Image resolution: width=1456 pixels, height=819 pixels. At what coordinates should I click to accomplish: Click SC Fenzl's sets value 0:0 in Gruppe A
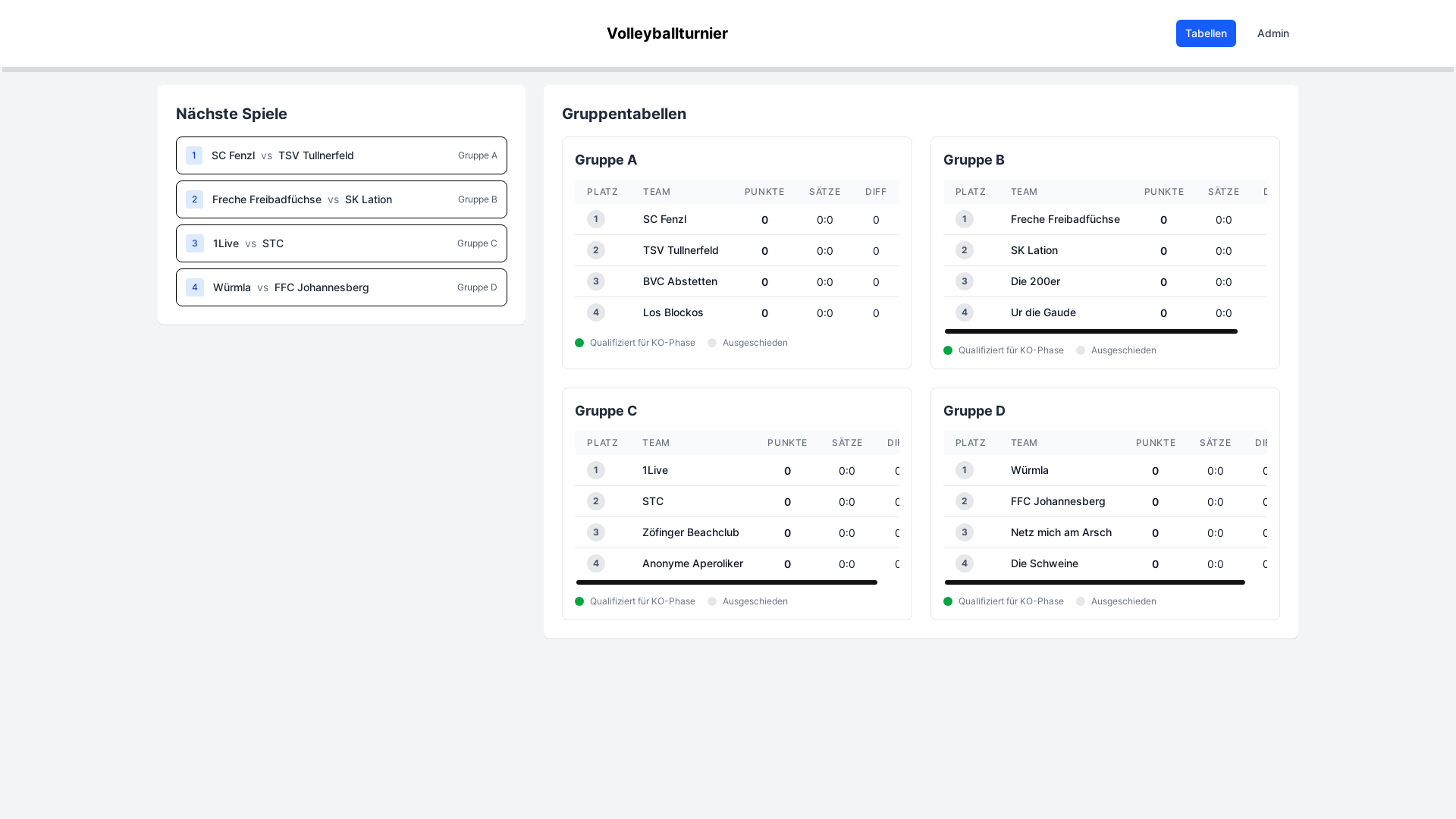[824, 220]
